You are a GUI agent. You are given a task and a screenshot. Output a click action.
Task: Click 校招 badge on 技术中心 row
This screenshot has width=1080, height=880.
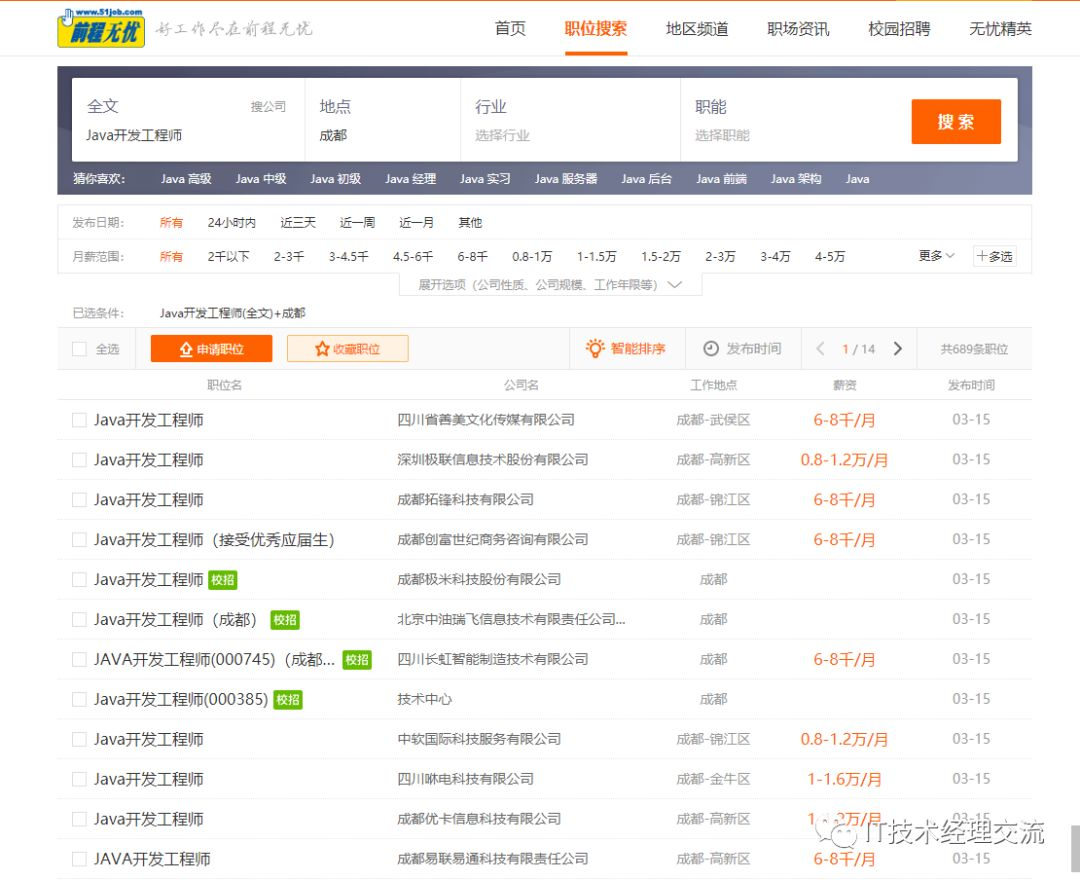288,700
